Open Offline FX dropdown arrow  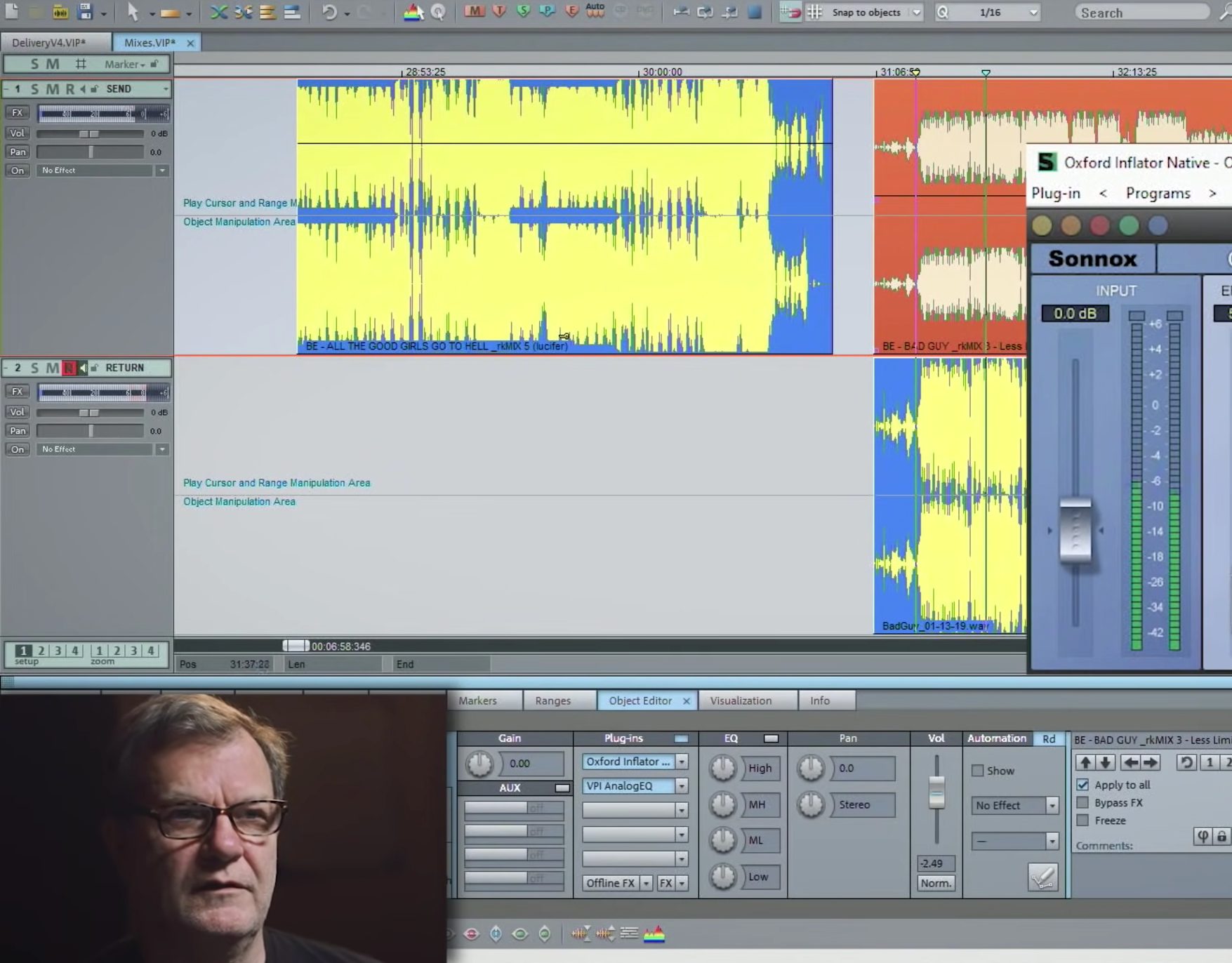tap(646, 883)
